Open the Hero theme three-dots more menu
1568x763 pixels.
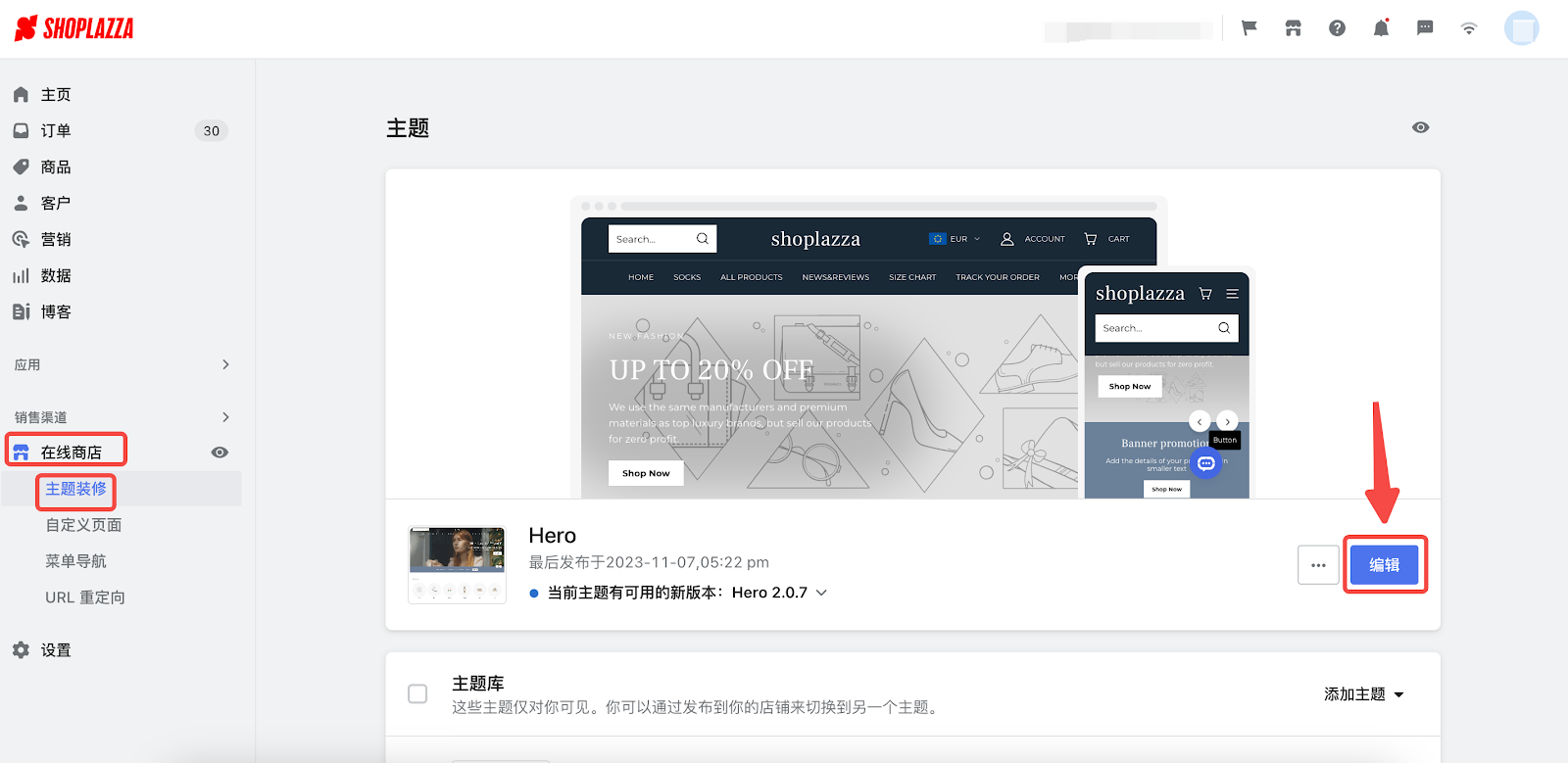coord(1318,565)
